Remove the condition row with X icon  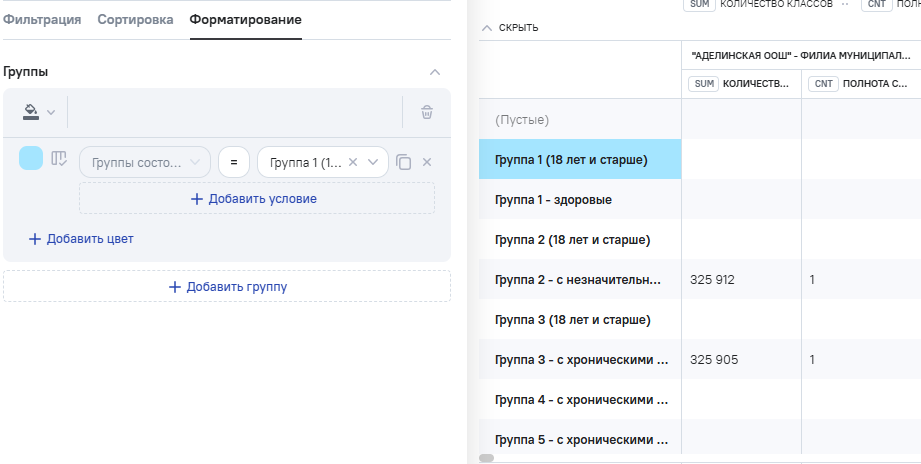(427, 162)
